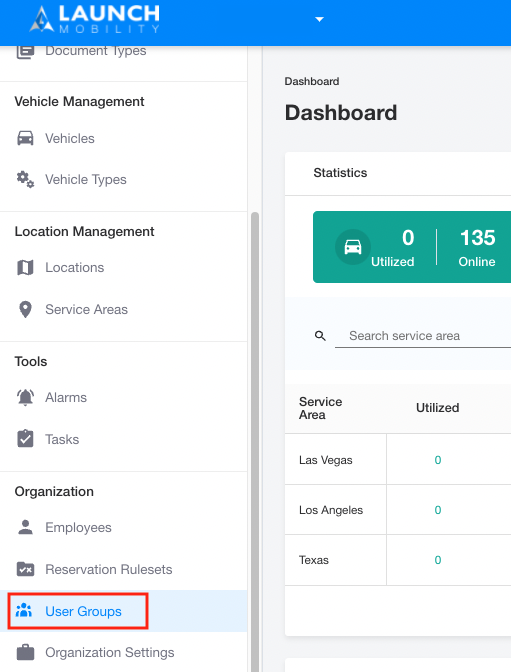Image resolution: width=511 pixels, height=672 pixels.
Task: Click the Vehicle Types gears icon
Action: pyautogui.click(x=25, y=180)
